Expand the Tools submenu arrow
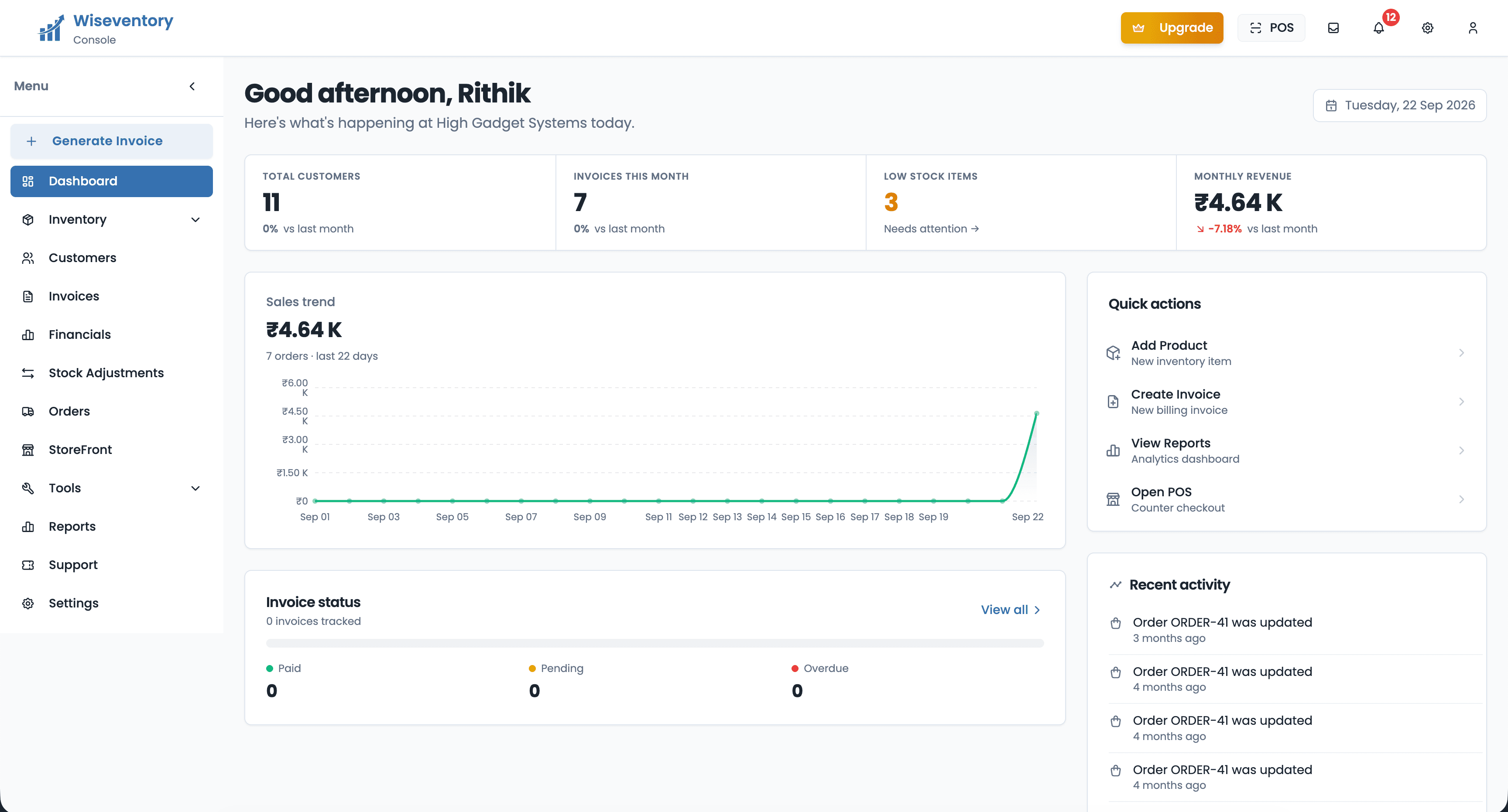Image resolution: width=1508 pixels, height=812 pixels. click(195, 488)
